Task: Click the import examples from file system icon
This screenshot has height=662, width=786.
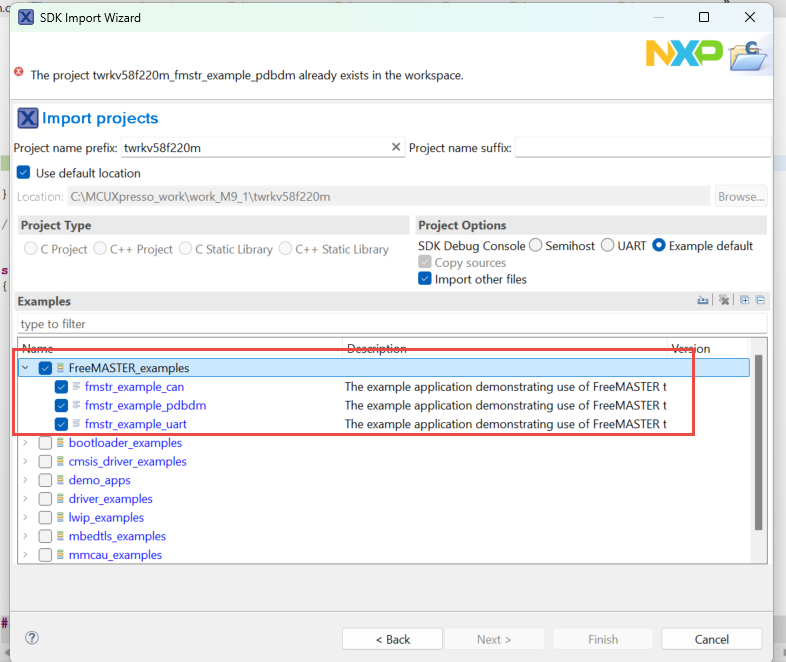Action: tap(703, 300)
